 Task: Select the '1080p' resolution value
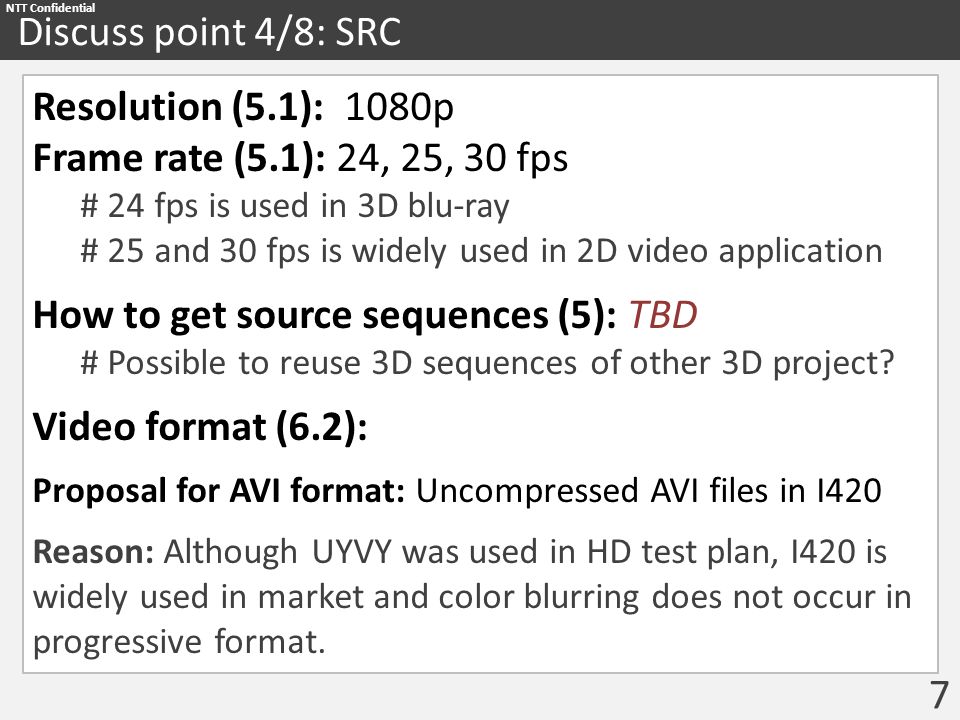(399, 107)
